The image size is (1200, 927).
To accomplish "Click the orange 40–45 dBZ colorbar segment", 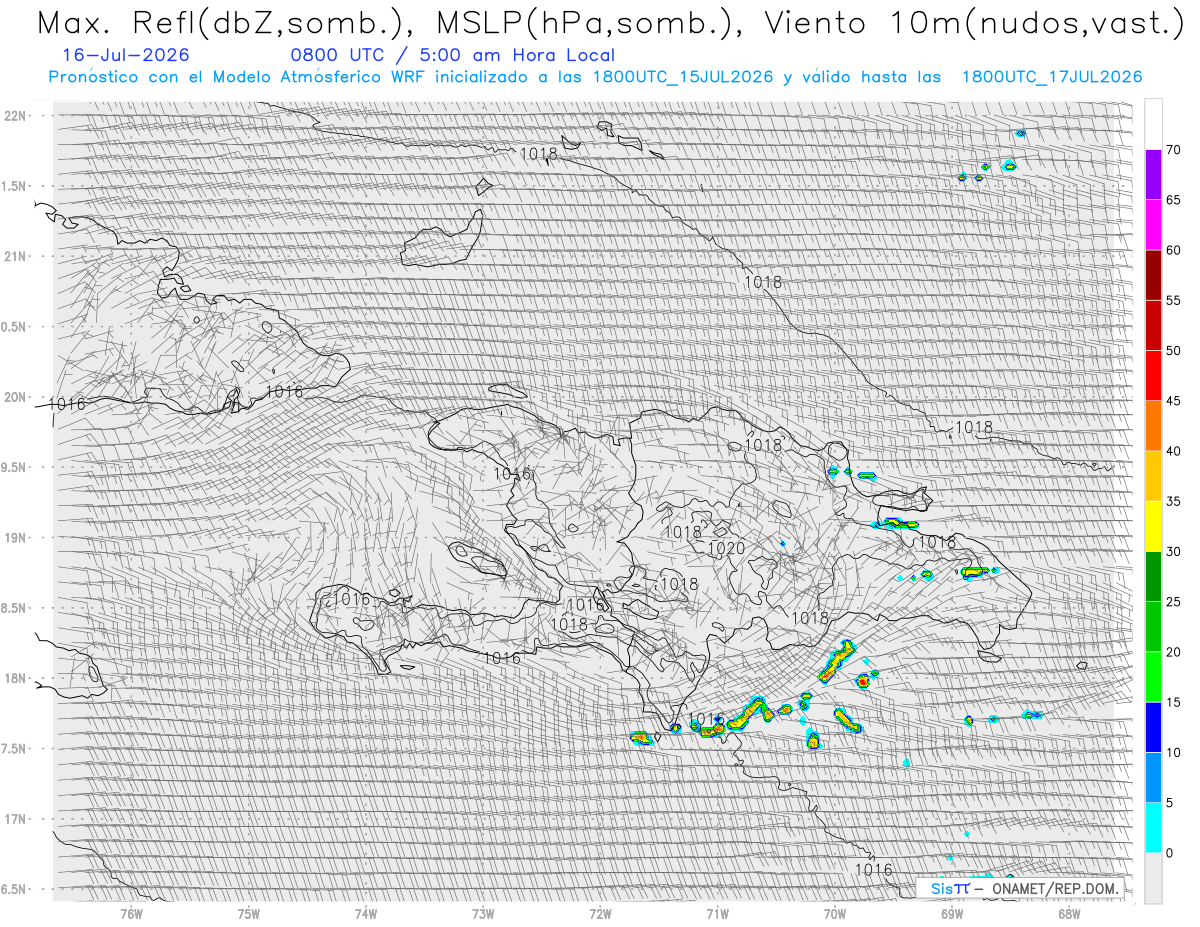I will (1153, 426).
